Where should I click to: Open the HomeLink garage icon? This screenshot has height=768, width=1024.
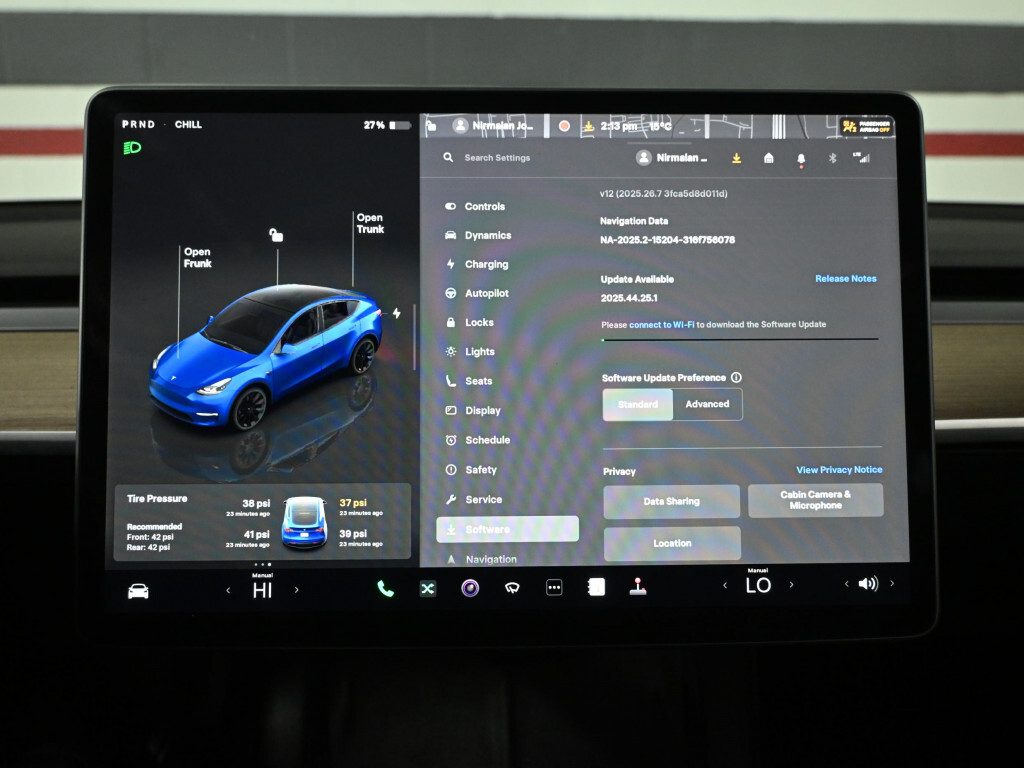point(768,158)
